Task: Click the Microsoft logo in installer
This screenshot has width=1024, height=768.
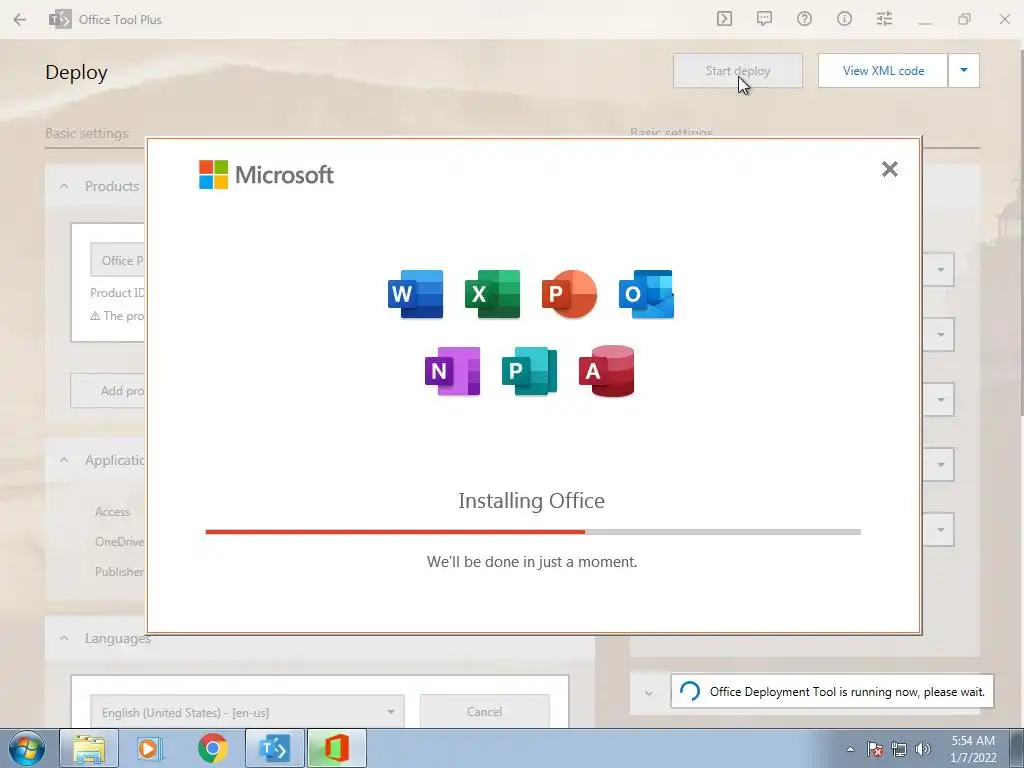Action: [266, 174]
